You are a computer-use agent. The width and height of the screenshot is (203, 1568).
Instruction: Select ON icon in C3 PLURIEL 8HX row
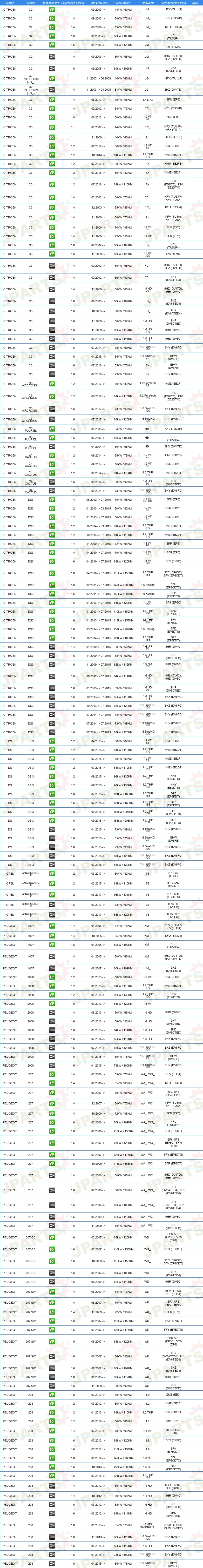pyautogui.click(x=52, y=446)
